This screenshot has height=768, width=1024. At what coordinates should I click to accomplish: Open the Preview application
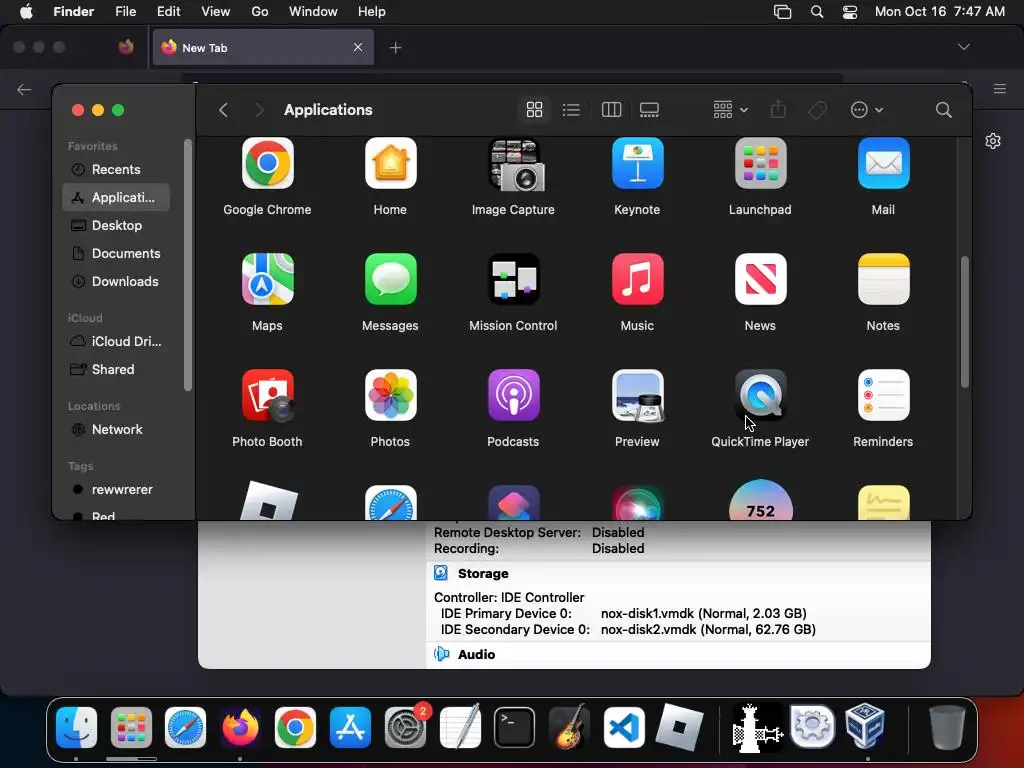[637, 396]
